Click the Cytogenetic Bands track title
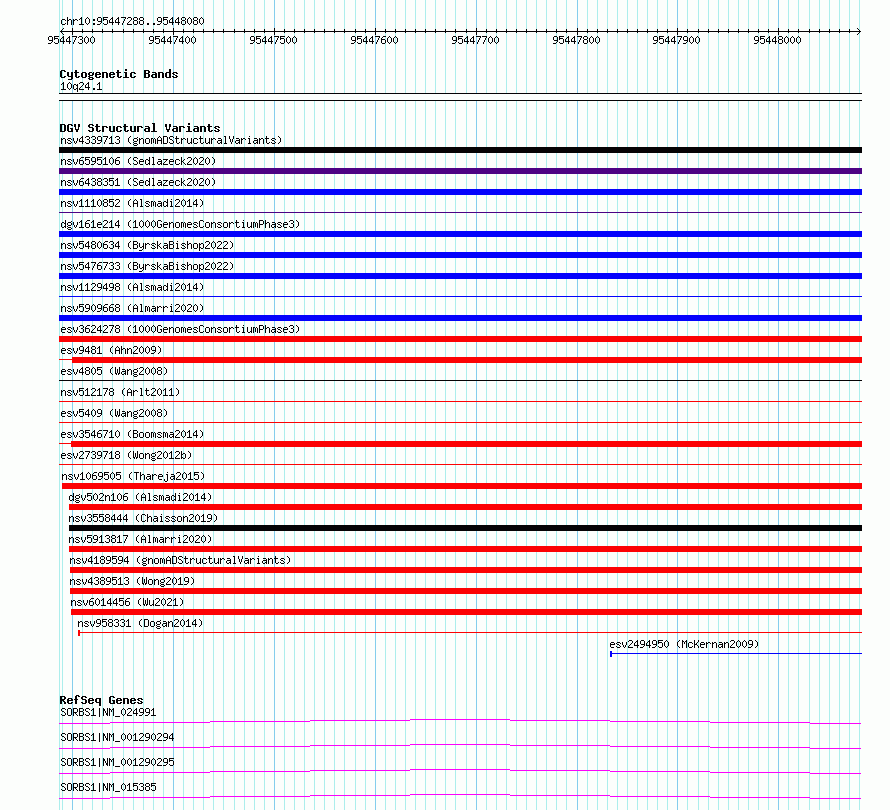This screenshot has height=810, width=890. pos(119,74)
